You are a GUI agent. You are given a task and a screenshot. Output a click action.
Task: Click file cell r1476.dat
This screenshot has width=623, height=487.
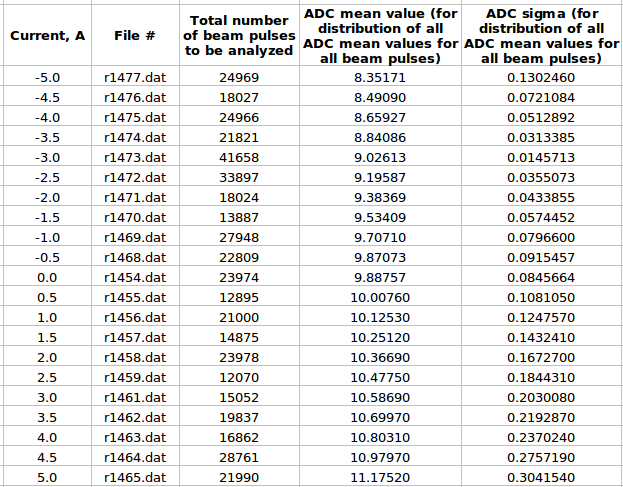click(135, 97)
